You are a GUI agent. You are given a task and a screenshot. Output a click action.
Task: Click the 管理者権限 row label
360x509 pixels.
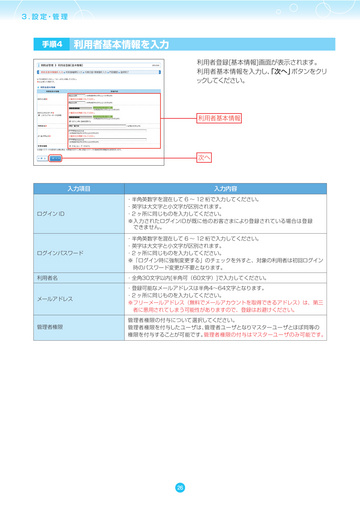tap(50, 327)
